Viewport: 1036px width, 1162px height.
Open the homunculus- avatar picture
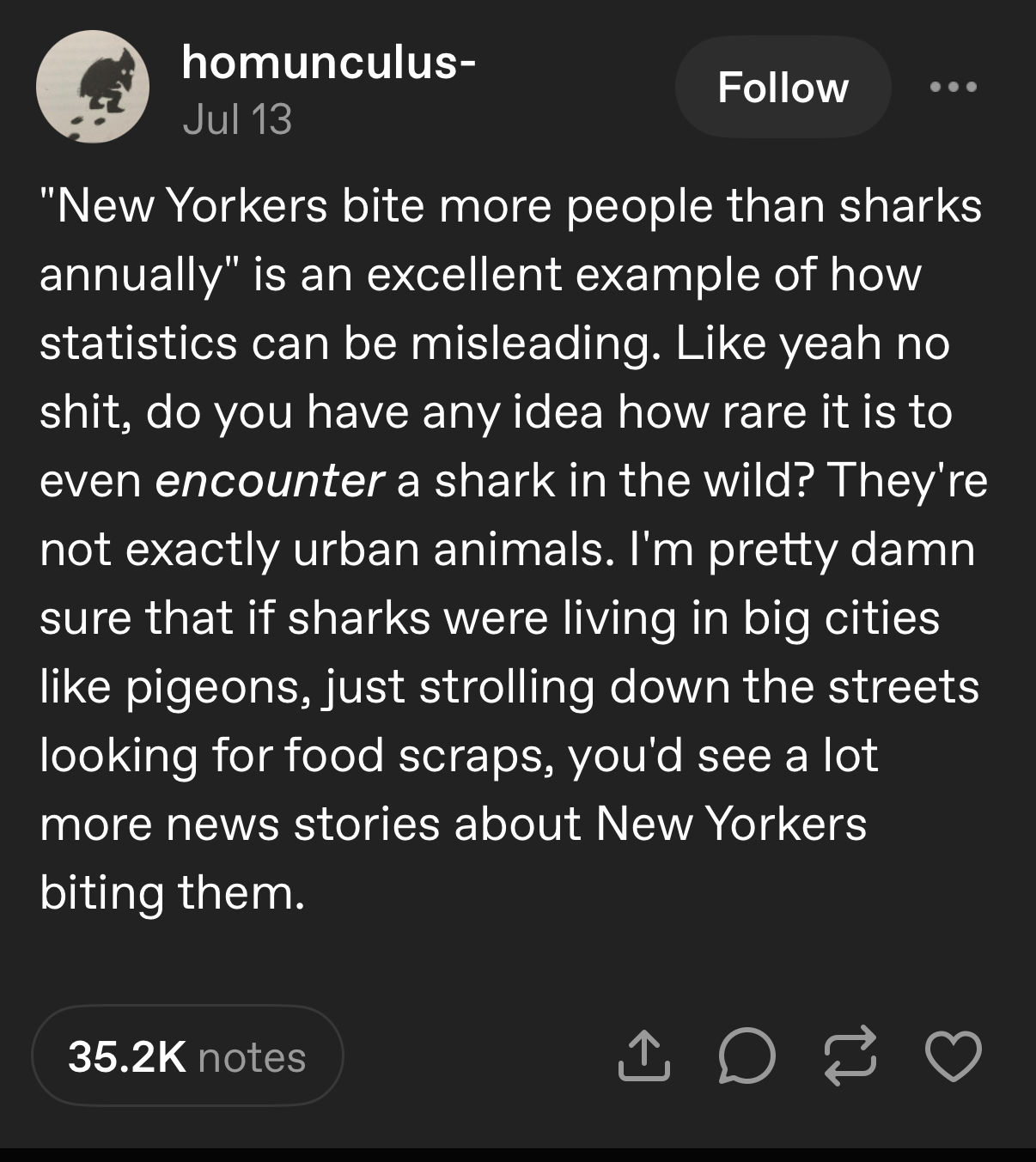tap(93, 87)
